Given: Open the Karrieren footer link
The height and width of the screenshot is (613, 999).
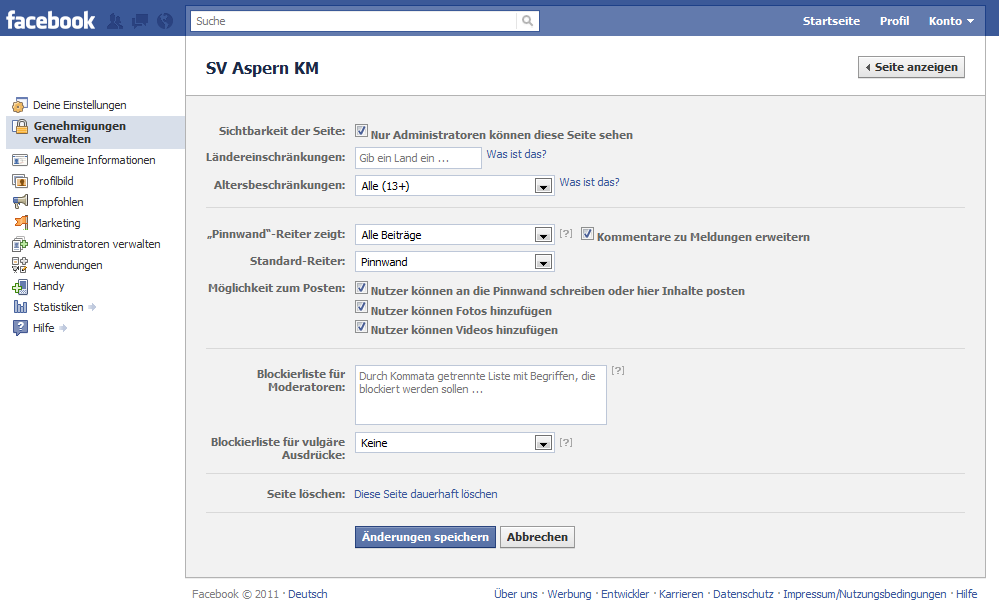Looking at the screenshot, I should pyautogui.click(x=681, y=594).
